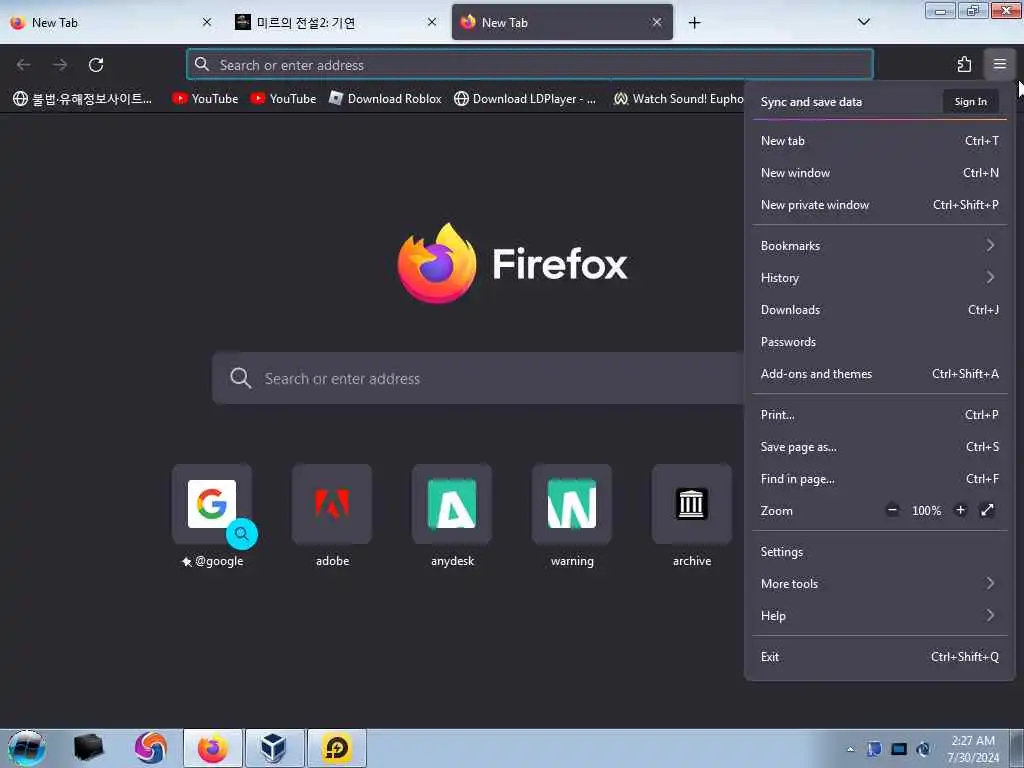Reload the current page
Image resolution: width=1024 pixels, height=768 pixels.
click(96, 65)
